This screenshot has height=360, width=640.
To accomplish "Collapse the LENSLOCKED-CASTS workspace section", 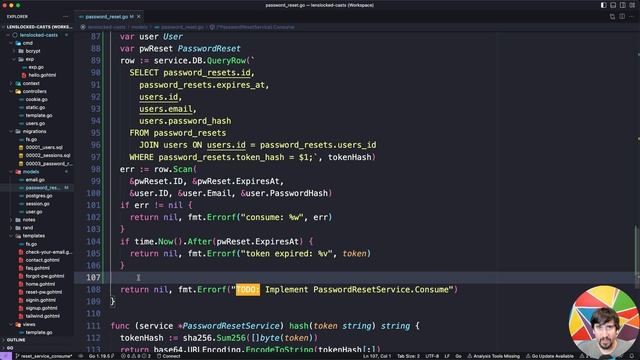I will [37, 27].
